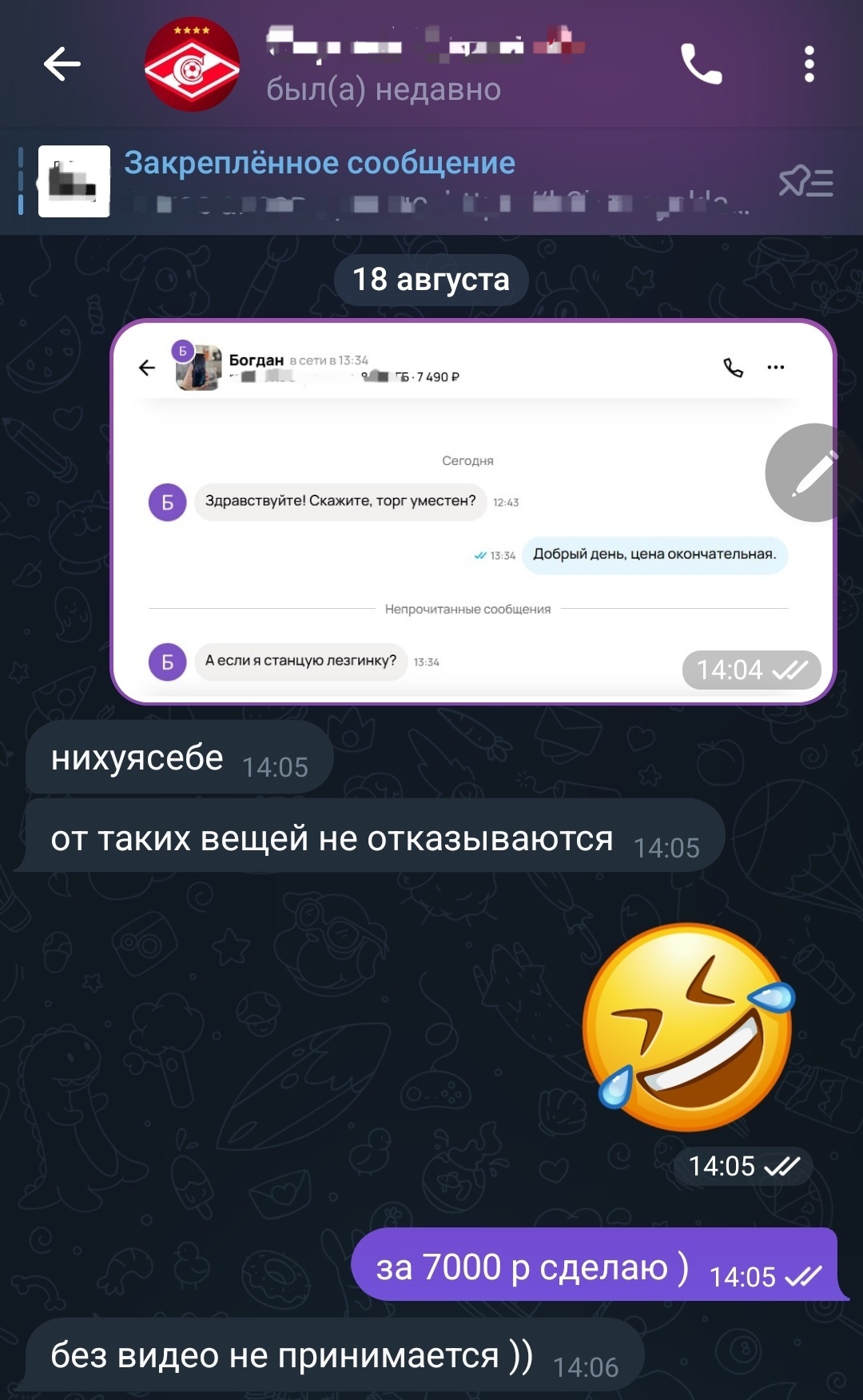Tap the laughing emoji sticker

point(689,1028)
